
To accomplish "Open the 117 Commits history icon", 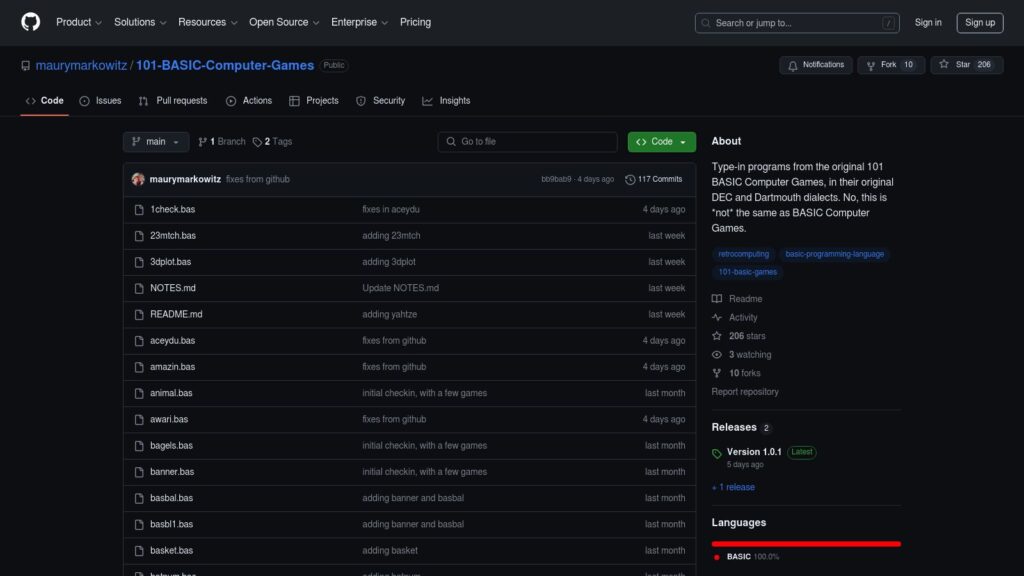I will pyautogui.click(x=630, y=180).
